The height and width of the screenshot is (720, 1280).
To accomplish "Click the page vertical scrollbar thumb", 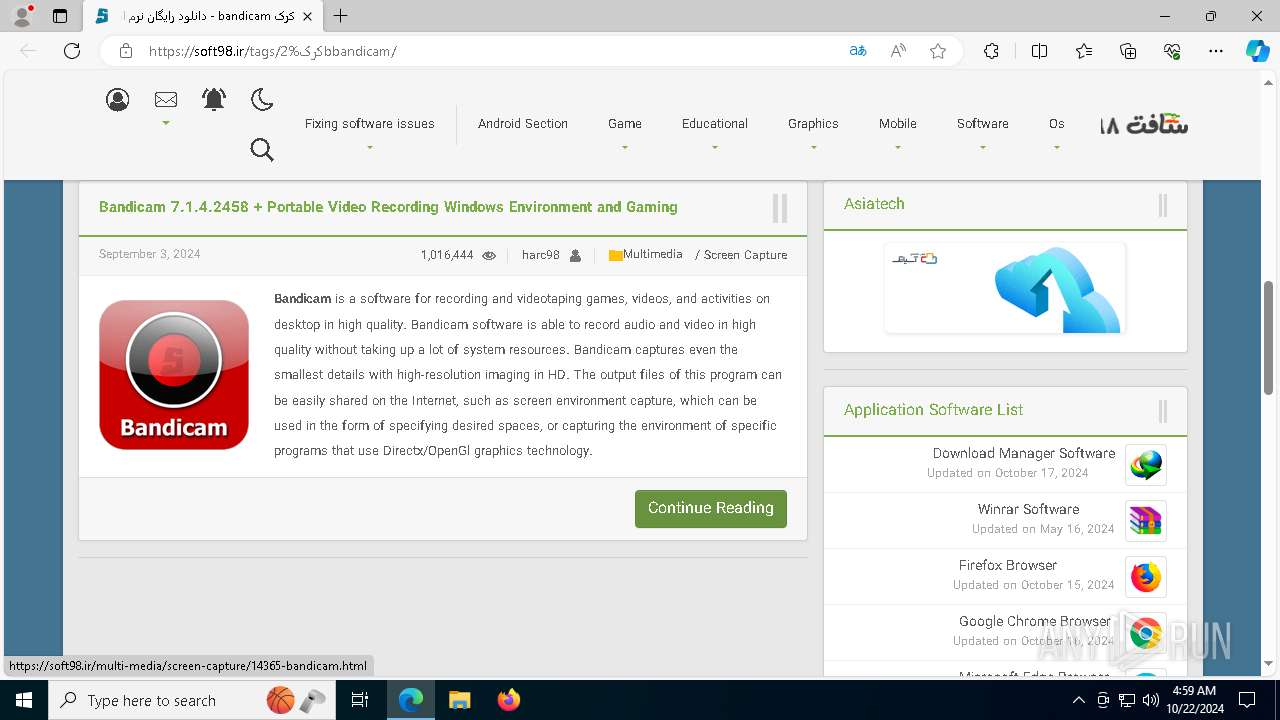I will click(1269, 338).
